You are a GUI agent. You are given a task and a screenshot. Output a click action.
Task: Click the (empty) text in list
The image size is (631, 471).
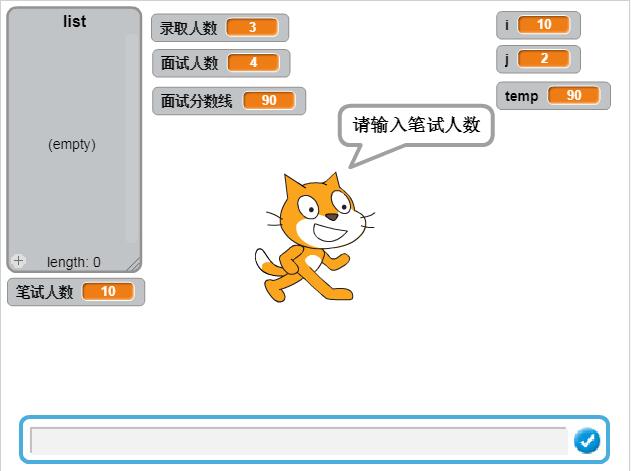[x=72, y=144]
